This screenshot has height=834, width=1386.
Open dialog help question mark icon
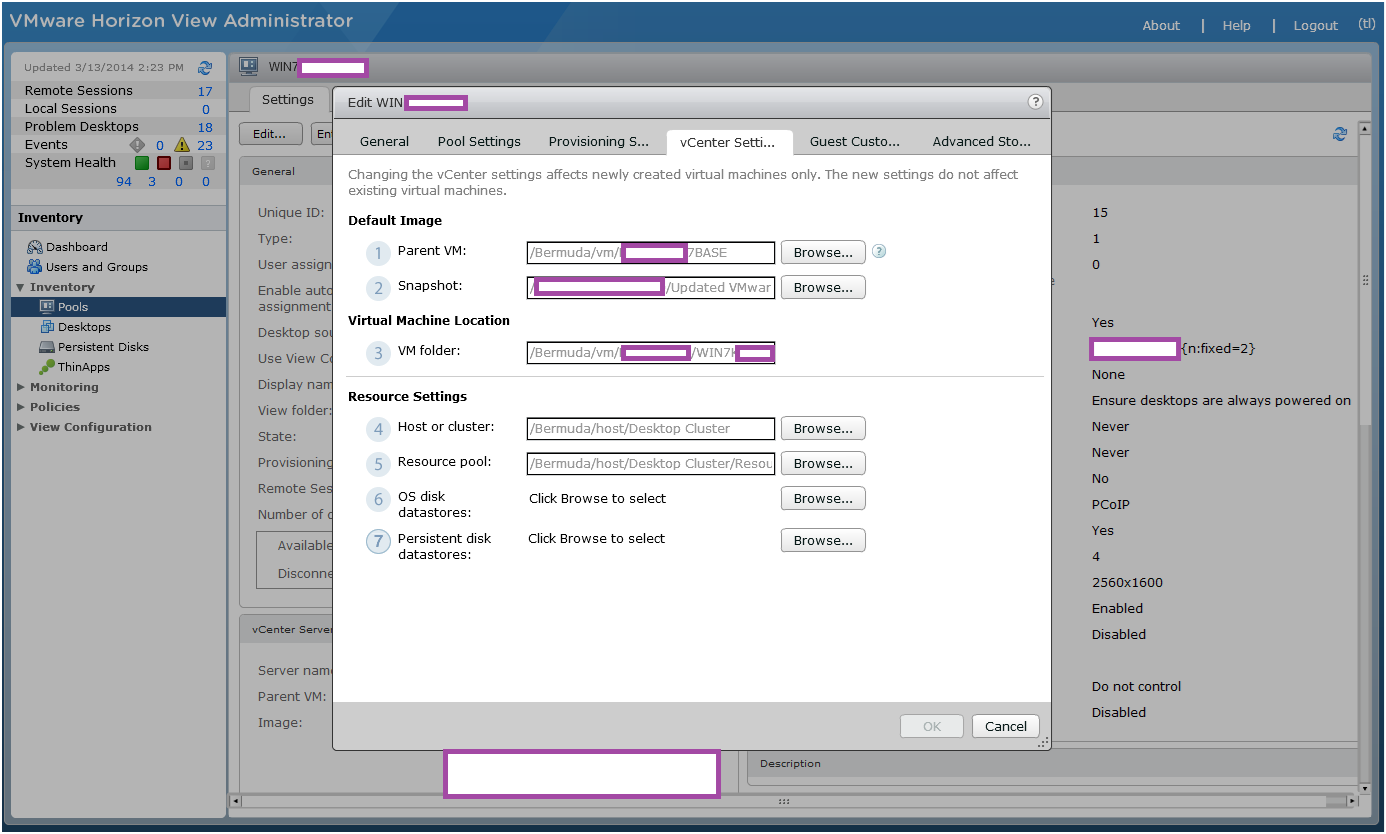(1036, 102)
